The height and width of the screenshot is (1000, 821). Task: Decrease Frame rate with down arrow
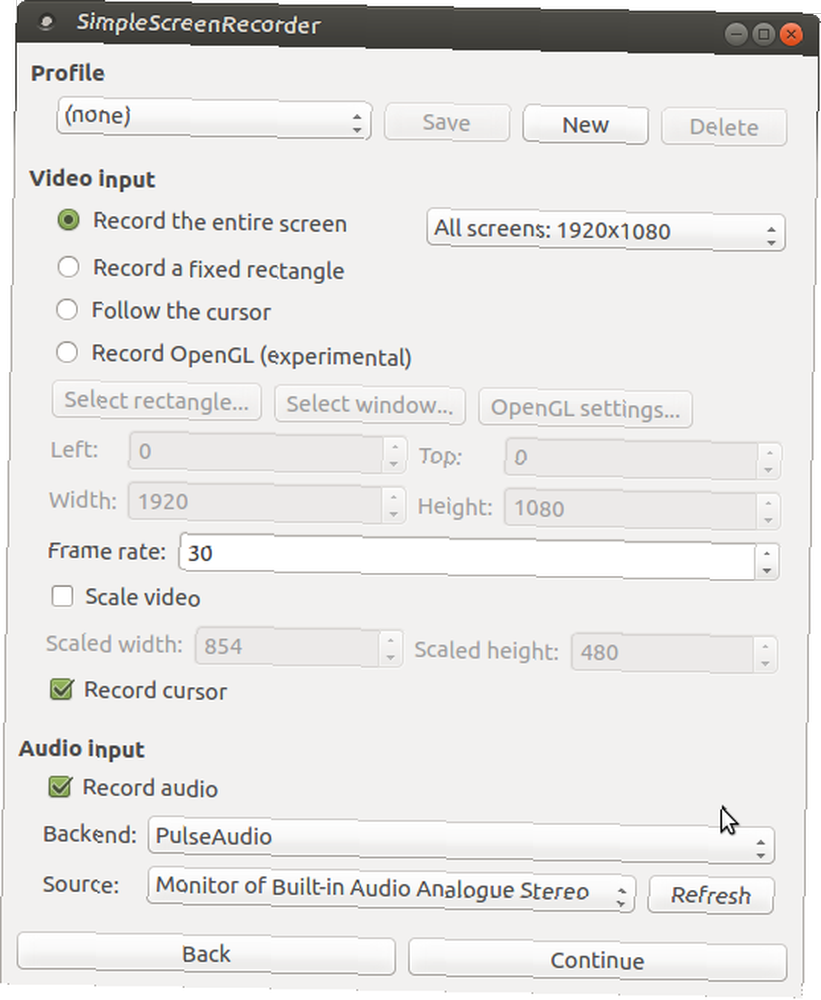point(766,571)
